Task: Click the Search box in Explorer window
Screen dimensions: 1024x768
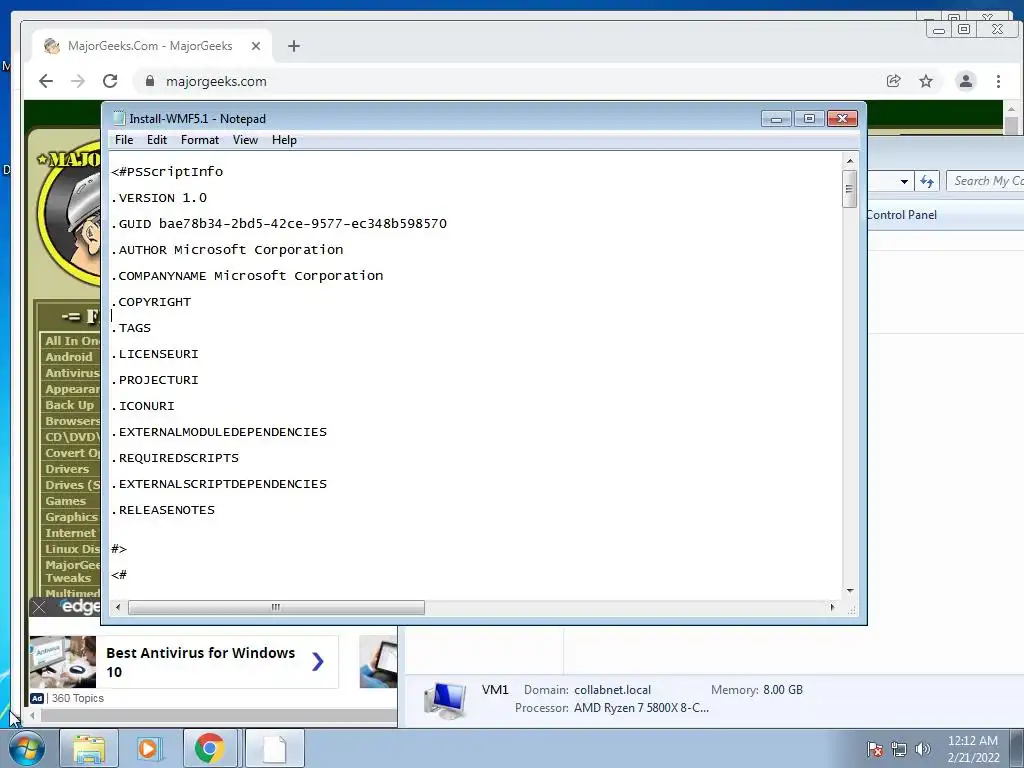Action: (985, 181)
